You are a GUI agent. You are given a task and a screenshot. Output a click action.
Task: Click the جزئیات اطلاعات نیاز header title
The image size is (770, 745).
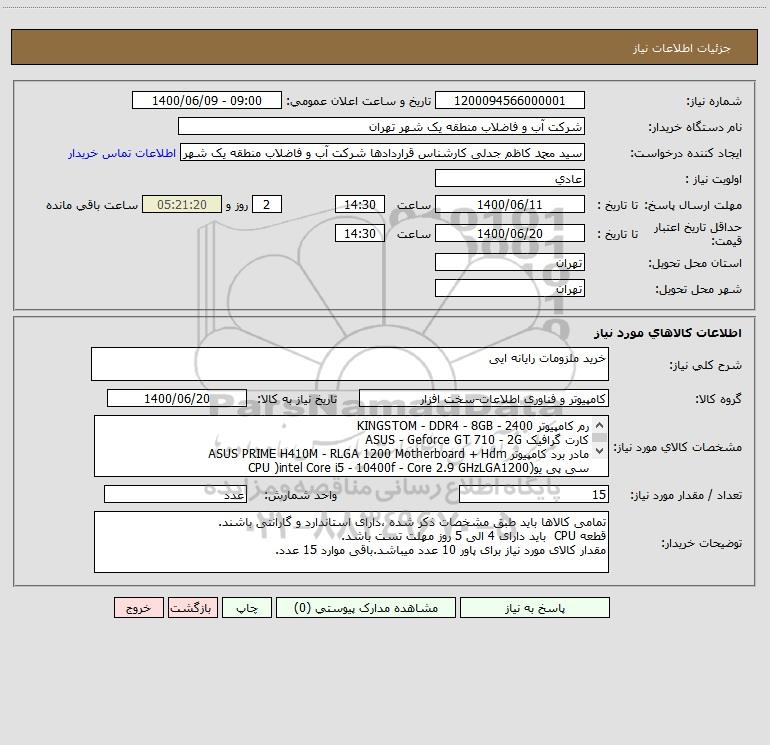click(681, 48)
